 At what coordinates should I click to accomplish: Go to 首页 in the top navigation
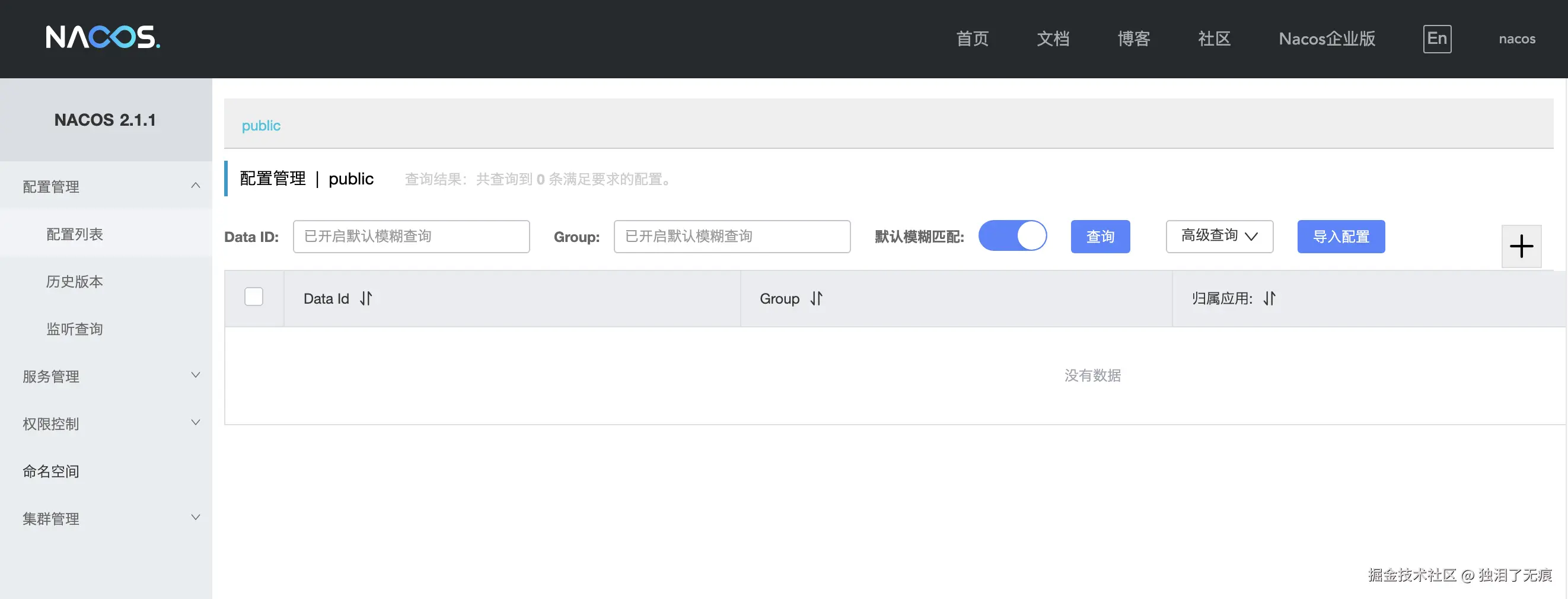tap(972, 39)
